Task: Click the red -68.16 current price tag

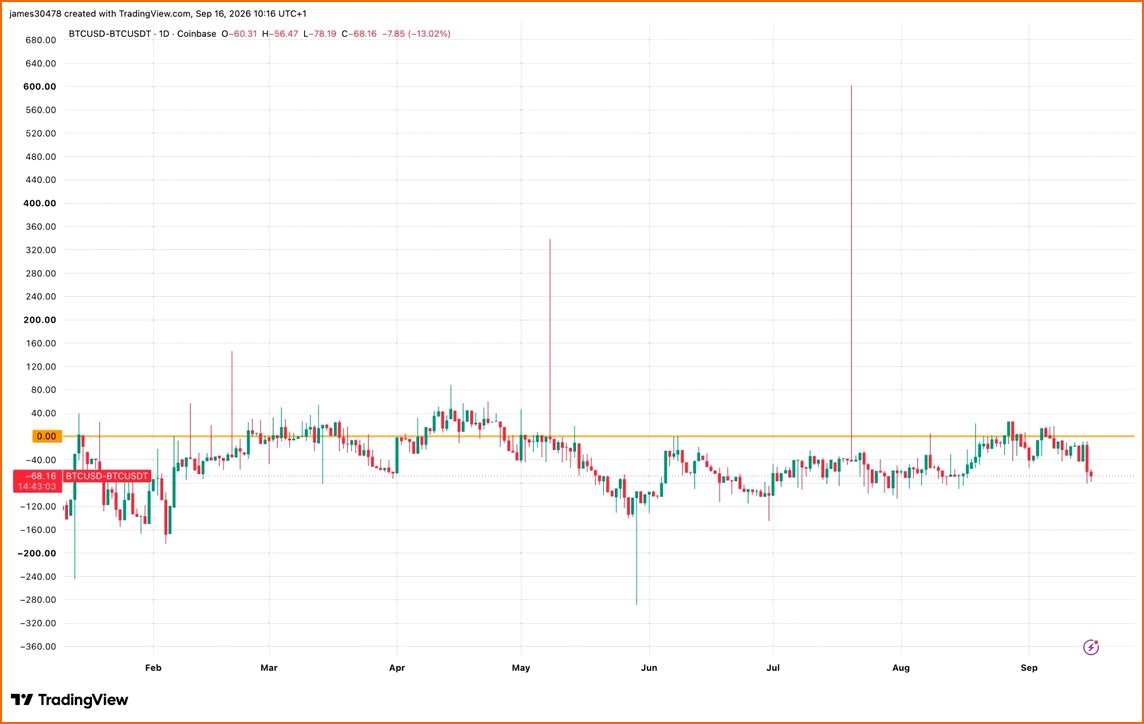Action: coord(36,476)
